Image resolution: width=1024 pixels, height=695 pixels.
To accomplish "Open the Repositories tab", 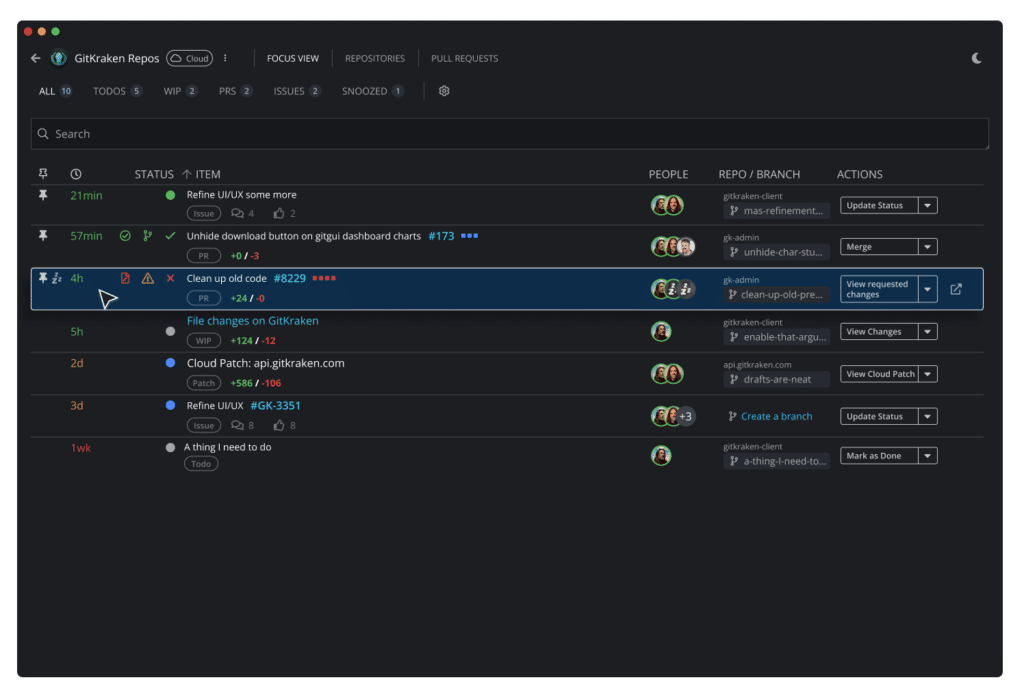I will click(x=375, y=58).
